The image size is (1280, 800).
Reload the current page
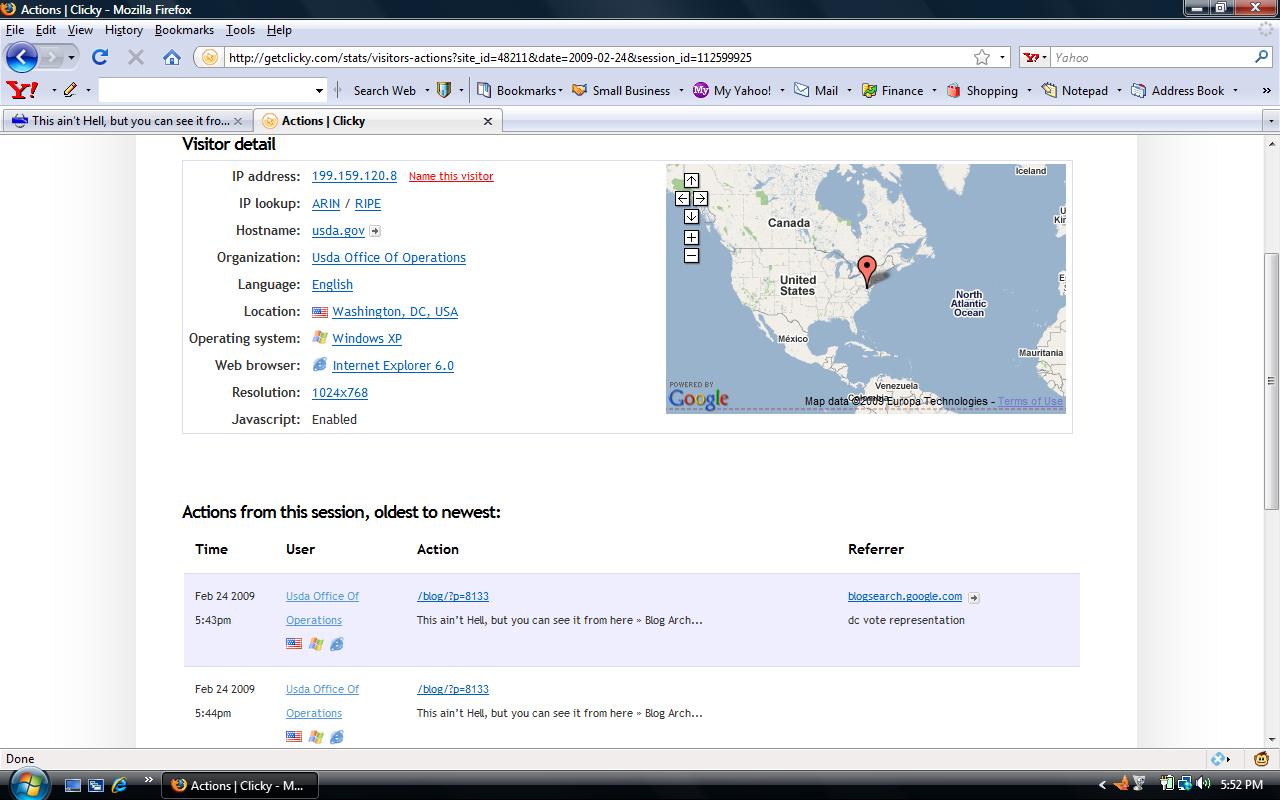(100, 57)
